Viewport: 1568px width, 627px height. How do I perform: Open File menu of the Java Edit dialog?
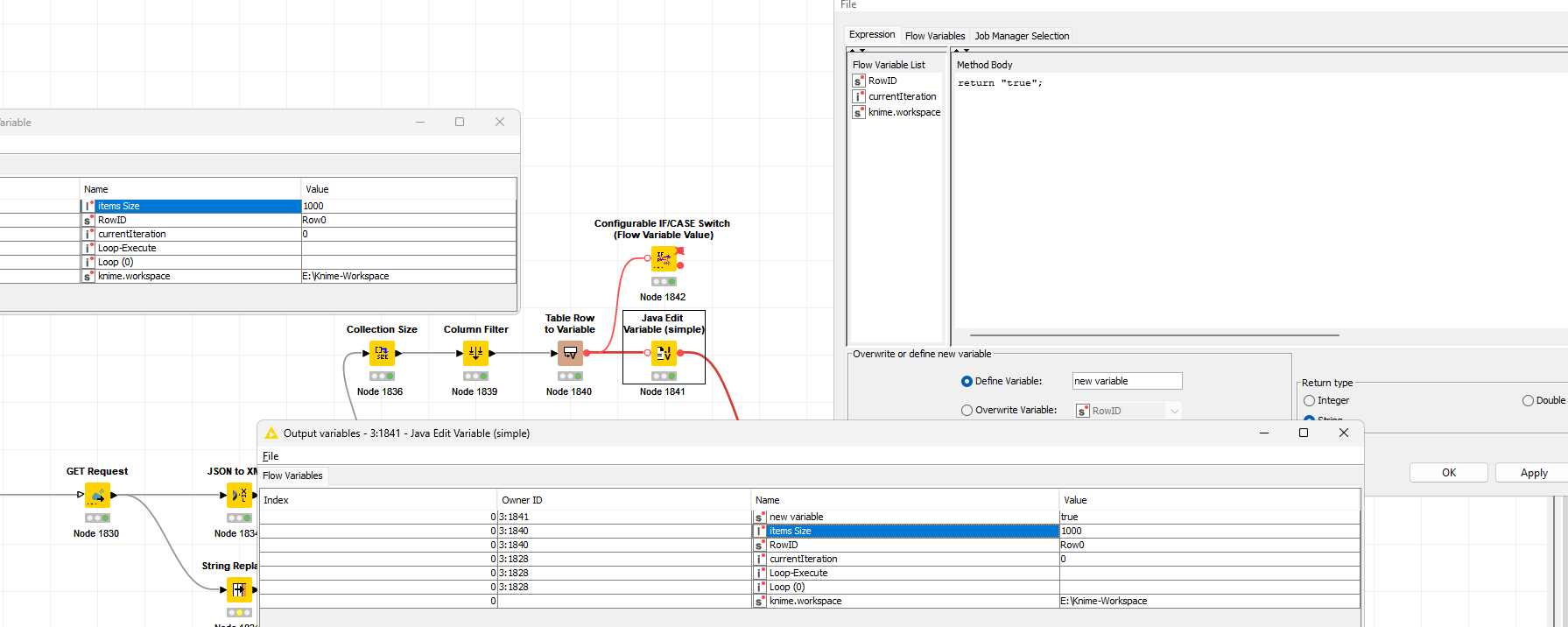[x=848, y=4]
